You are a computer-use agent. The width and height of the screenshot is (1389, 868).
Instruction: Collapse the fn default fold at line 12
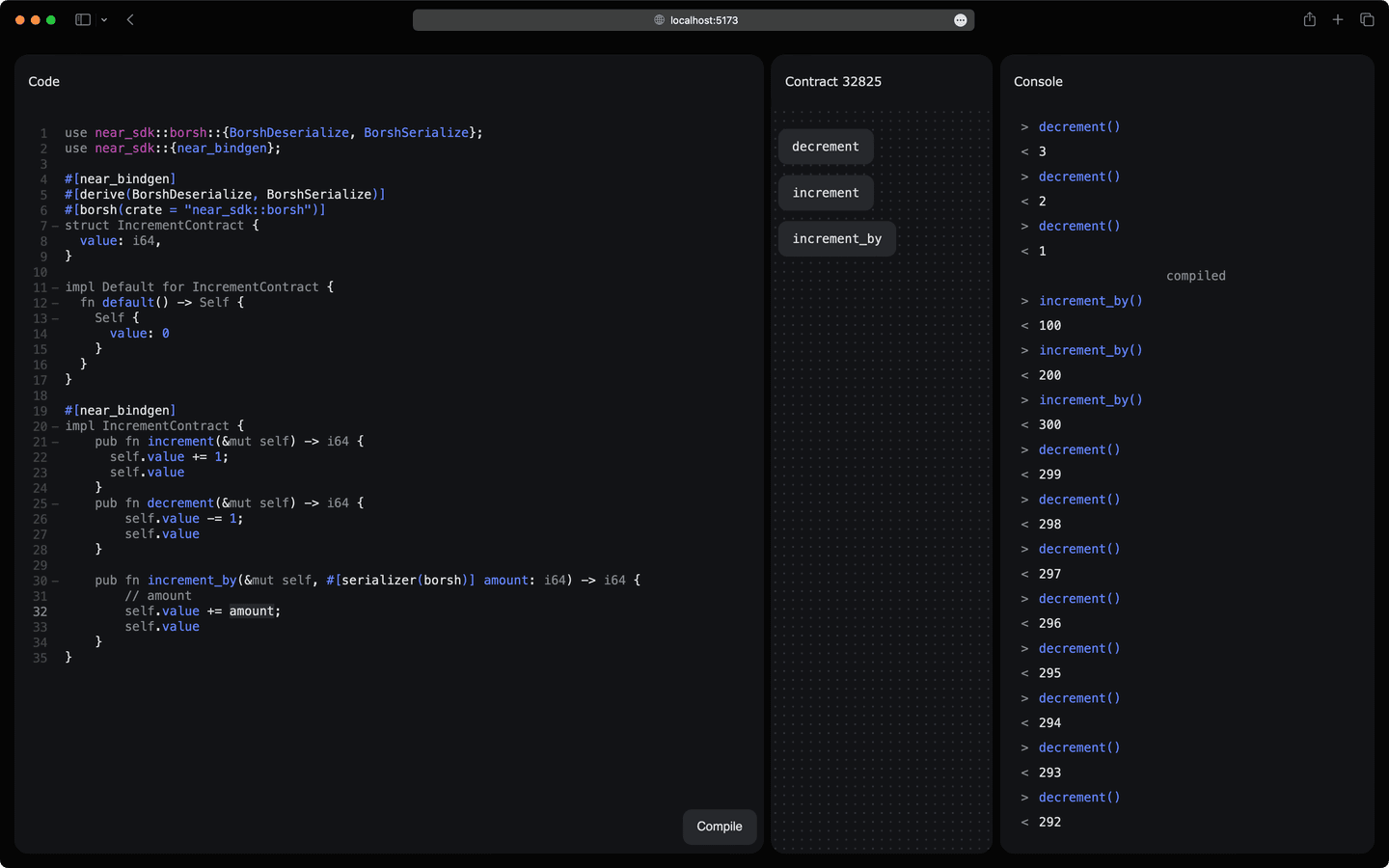tap(55, 304)
